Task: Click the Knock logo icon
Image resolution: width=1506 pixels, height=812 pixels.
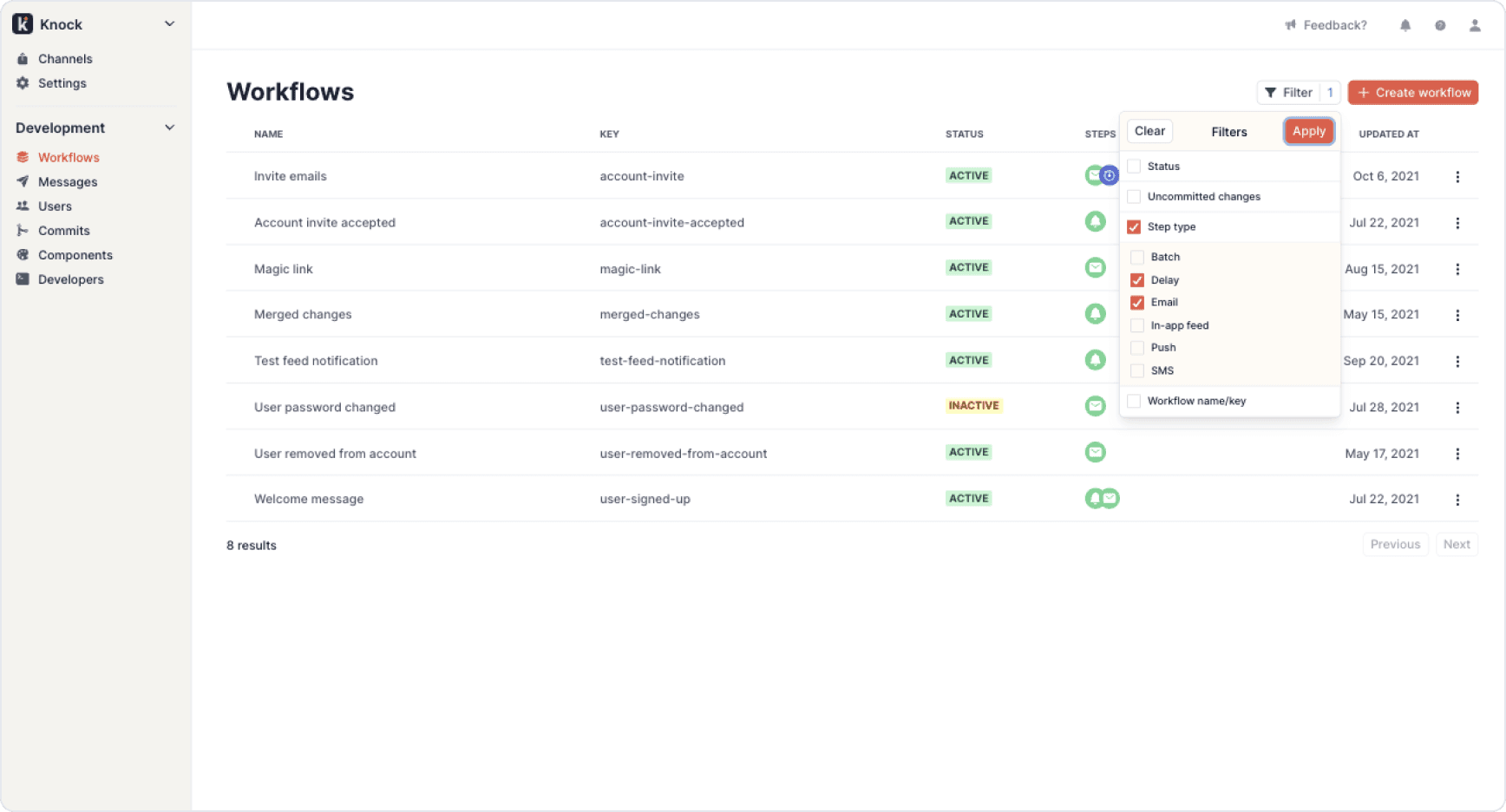Action: 23,24
